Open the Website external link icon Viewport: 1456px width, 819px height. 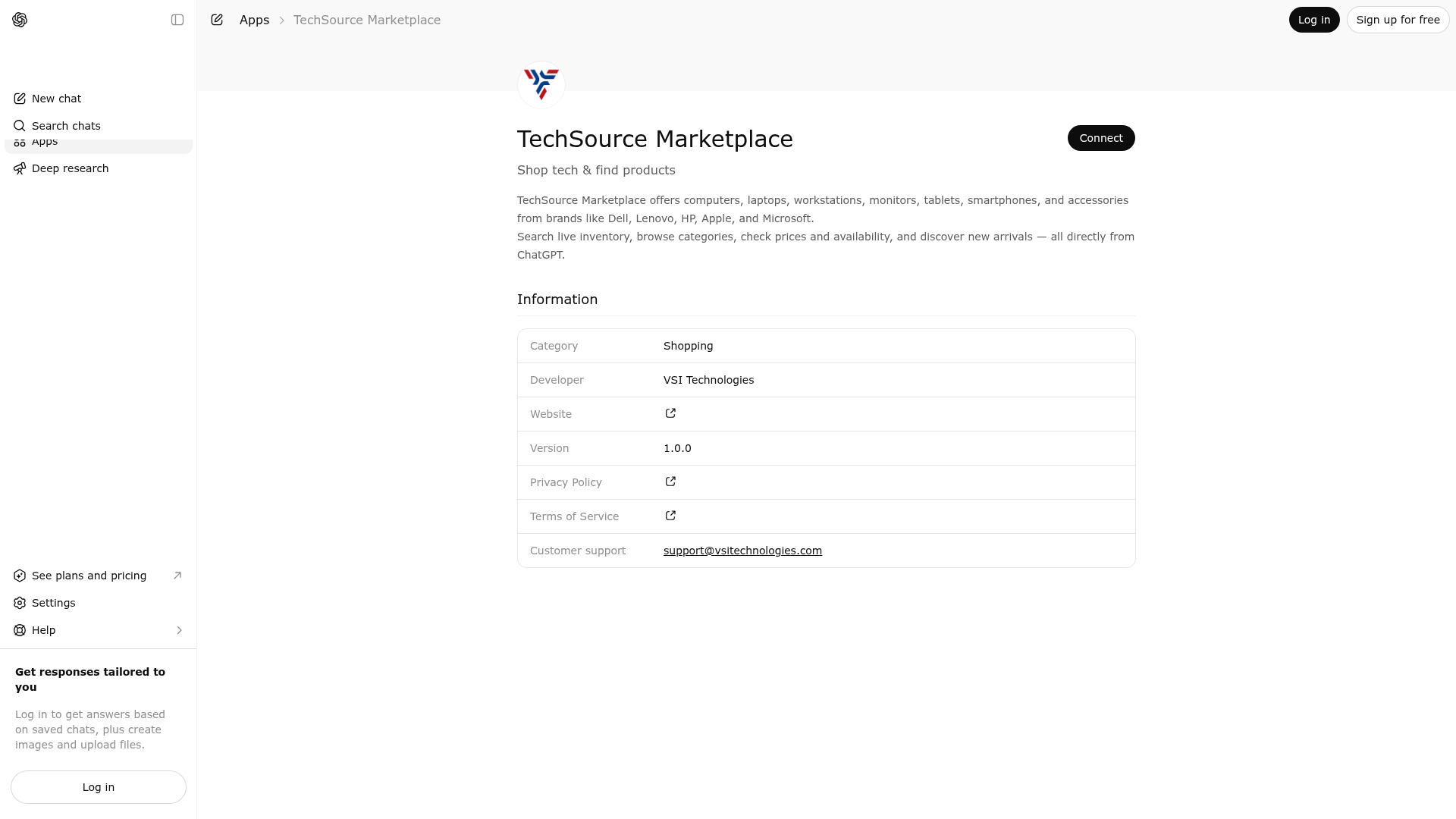coord(670,413)
